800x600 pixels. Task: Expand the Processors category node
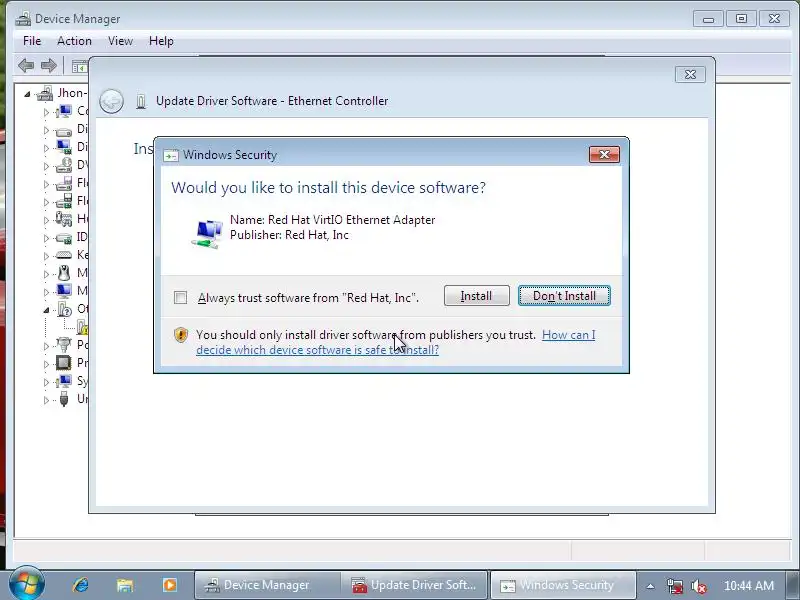click(46, 364)
